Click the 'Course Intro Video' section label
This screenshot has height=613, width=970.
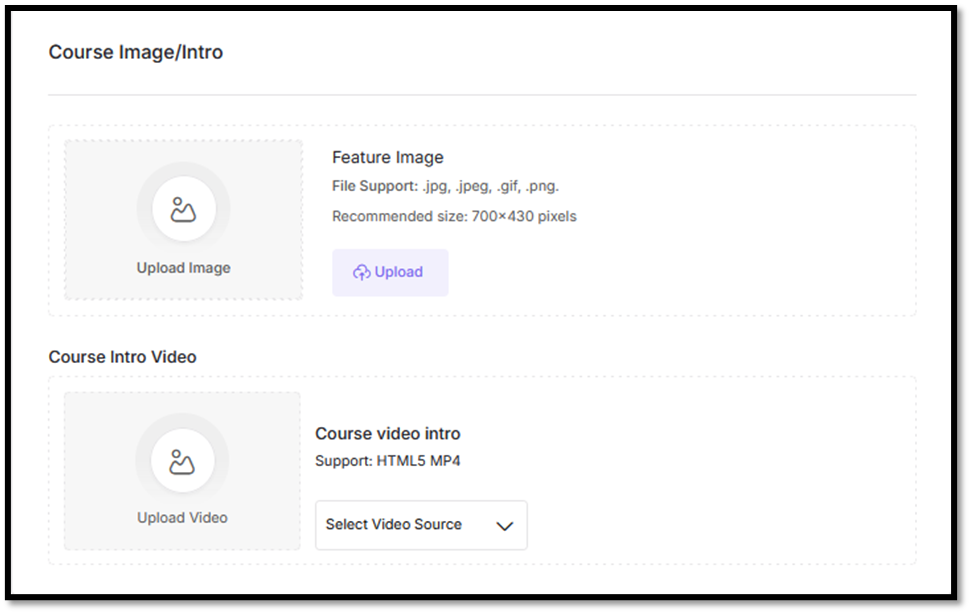click(122, 357)
